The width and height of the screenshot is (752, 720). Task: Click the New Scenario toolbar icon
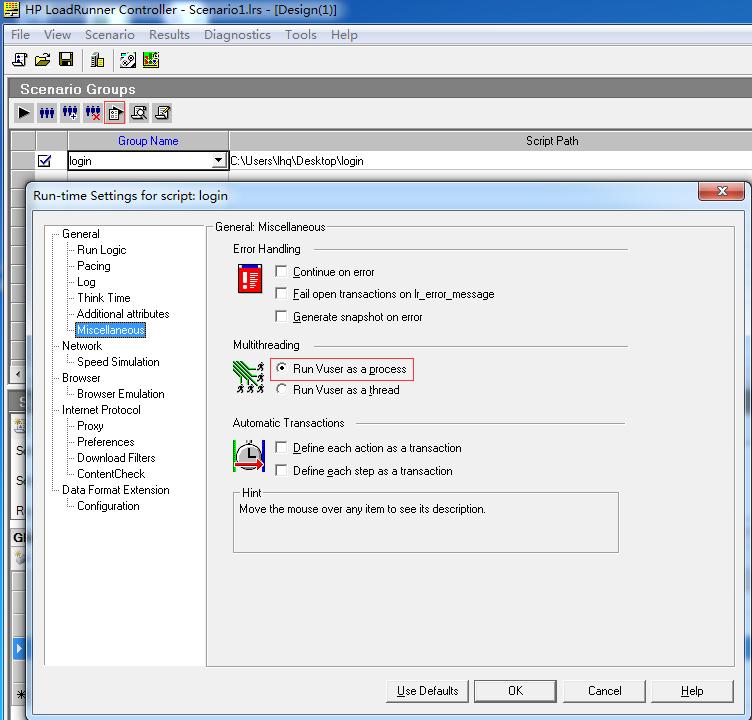coord(19,60)
